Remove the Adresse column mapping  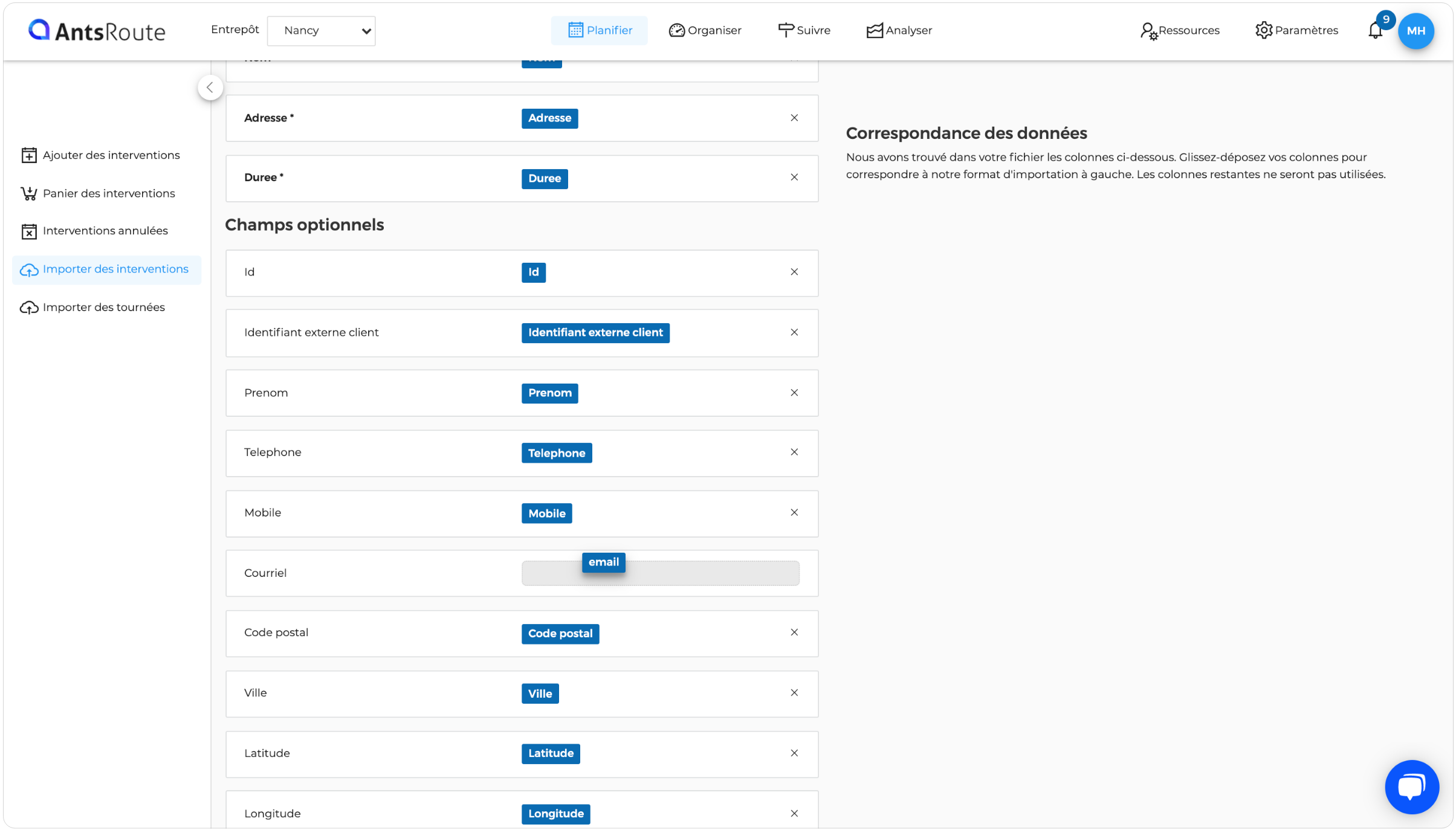(794, 118)
